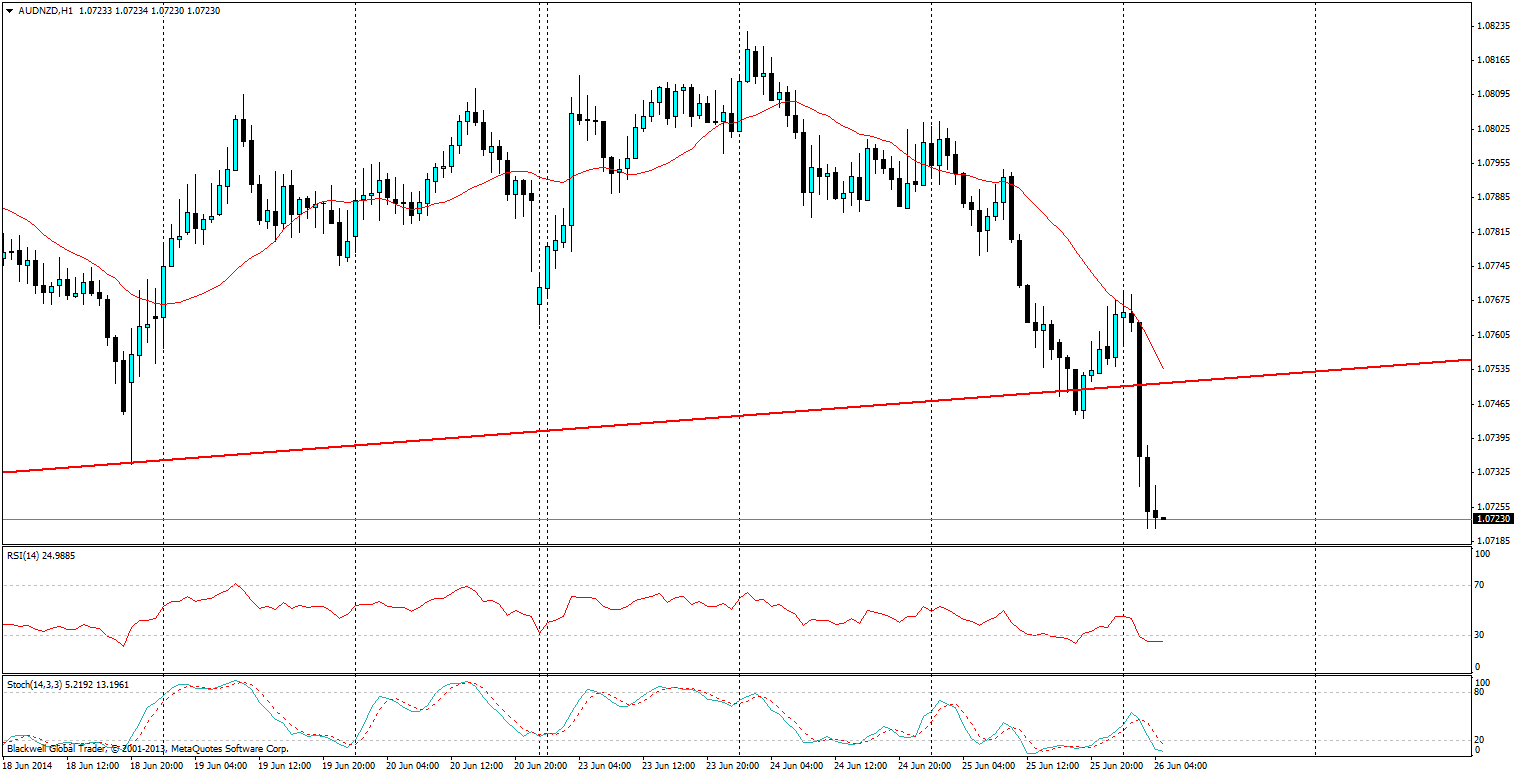Viewport: 1514px width, 774px height.
Task: Click the current price tag 1.07230
Action: tap(1493, 519)
